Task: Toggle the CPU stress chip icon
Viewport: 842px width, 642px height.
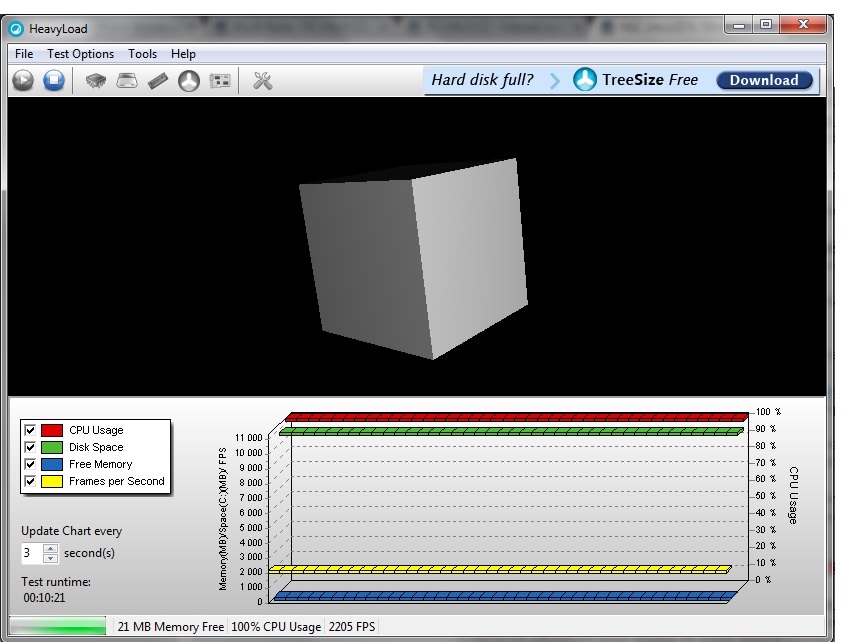Action: point(96,81)
